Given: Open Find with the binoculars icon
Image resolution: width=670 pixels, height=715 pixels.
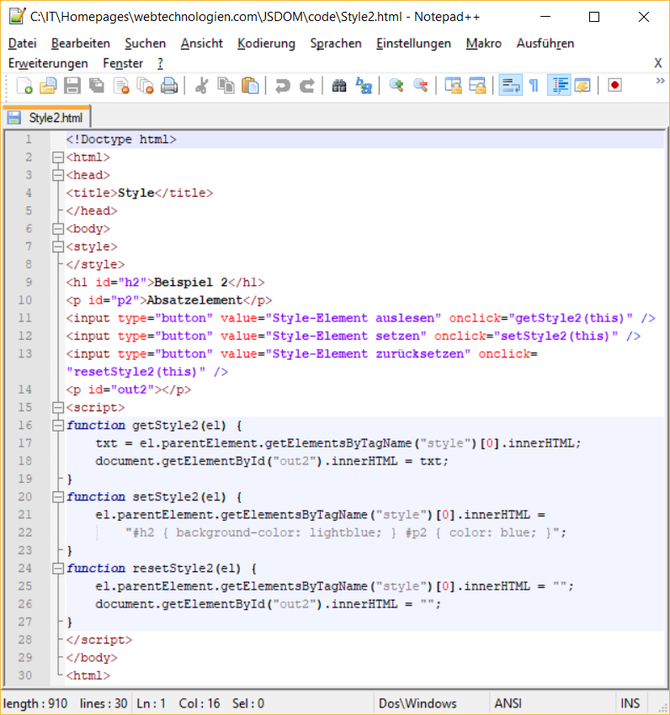Looking at the screenshot, I should [x=339, y=85].
